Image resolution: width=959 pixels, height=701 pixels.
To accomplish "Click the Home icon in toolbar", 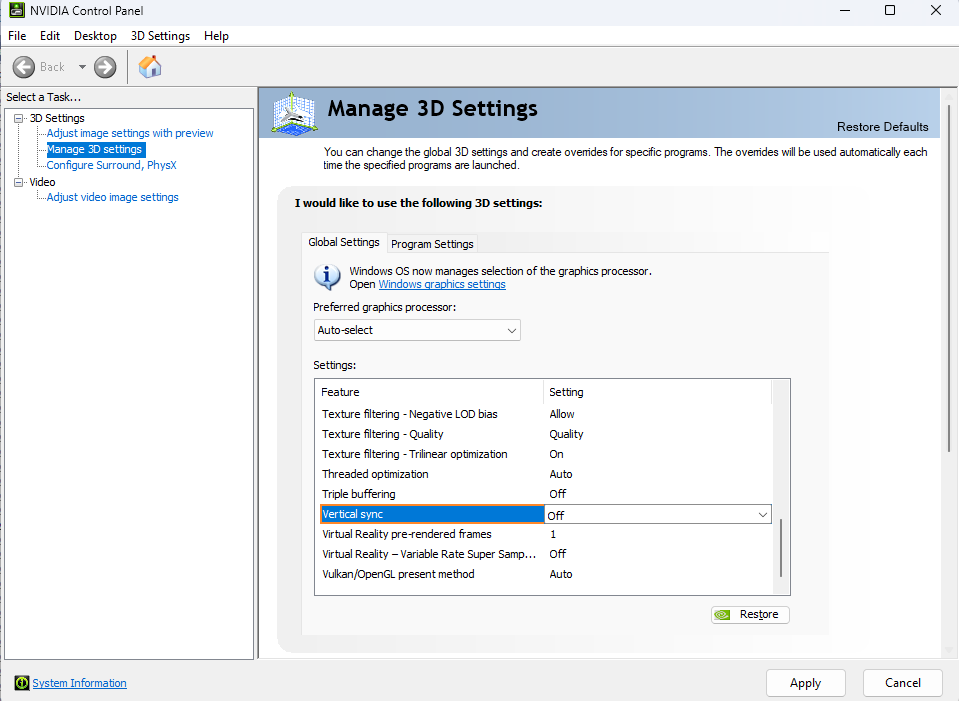I will pos(150,67).
